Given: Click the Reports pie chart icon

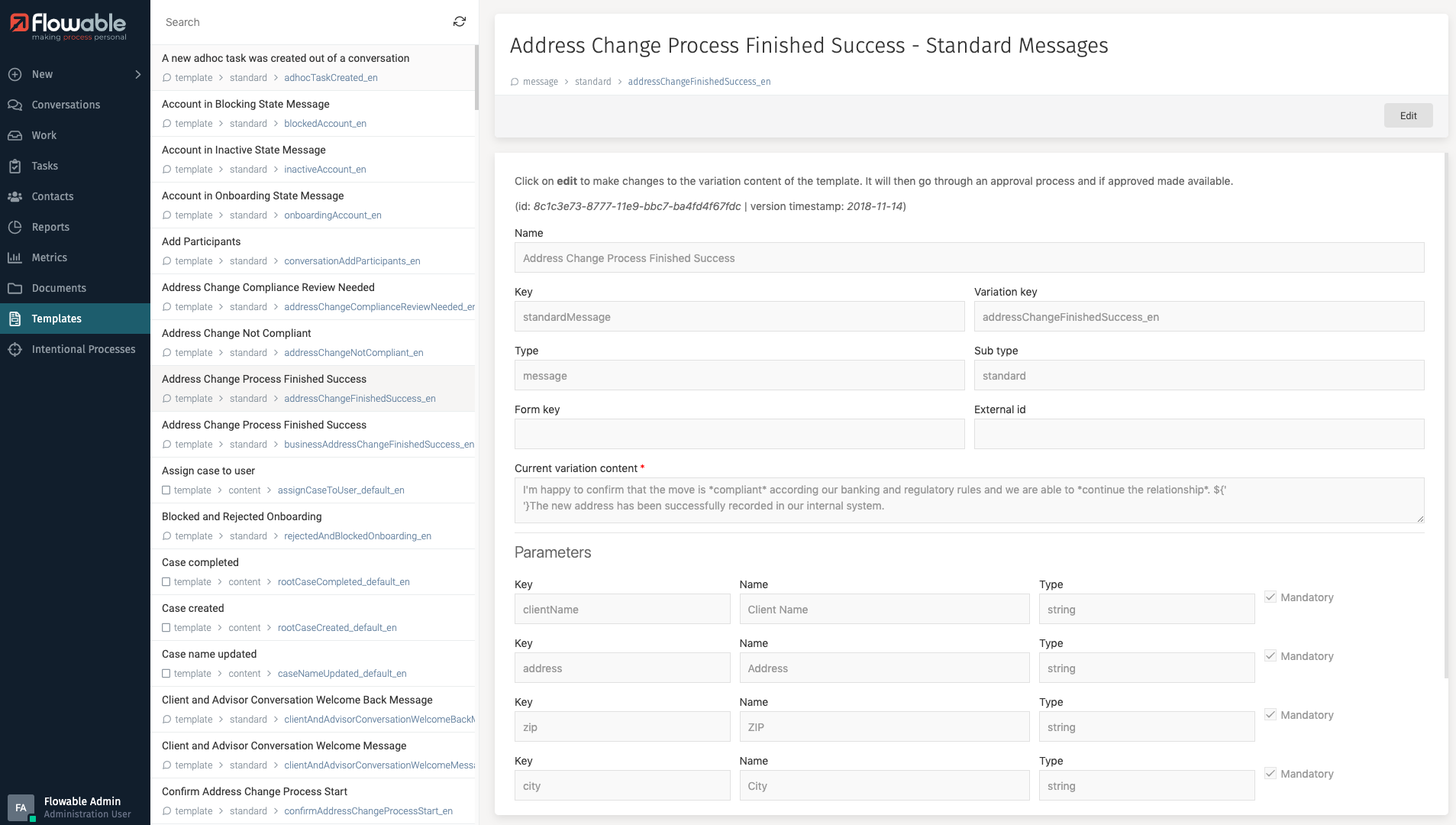Looking at the screenshot, I should coord(15,227).
